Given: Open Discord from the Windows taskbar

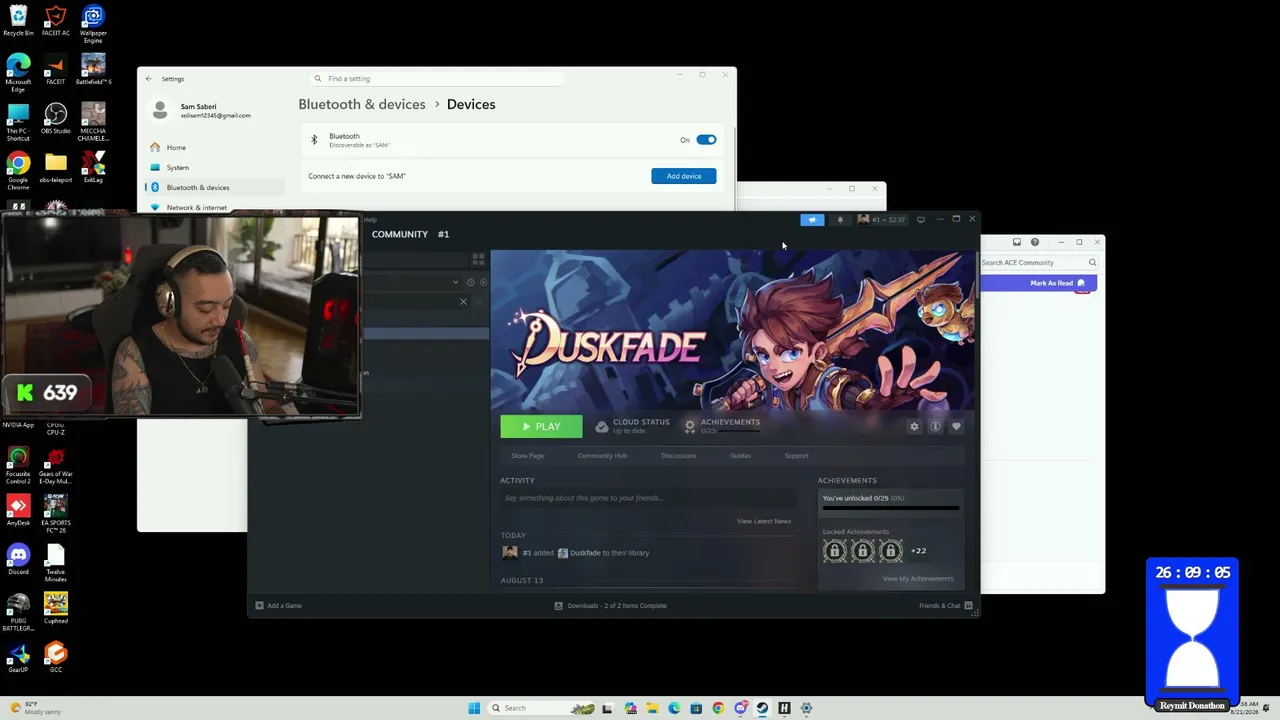Looking at the screenshot, I should coord(740,708).
